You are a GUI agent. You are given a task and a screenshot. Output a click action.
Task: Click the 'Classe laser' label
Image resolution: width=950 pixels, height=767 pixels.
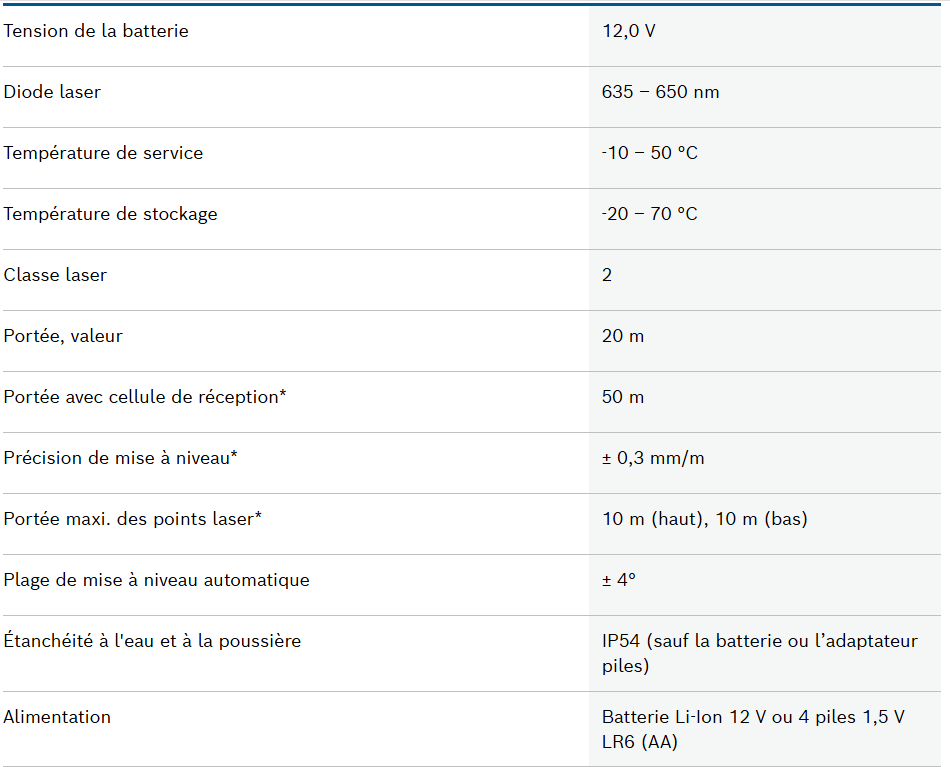(55, 275)
